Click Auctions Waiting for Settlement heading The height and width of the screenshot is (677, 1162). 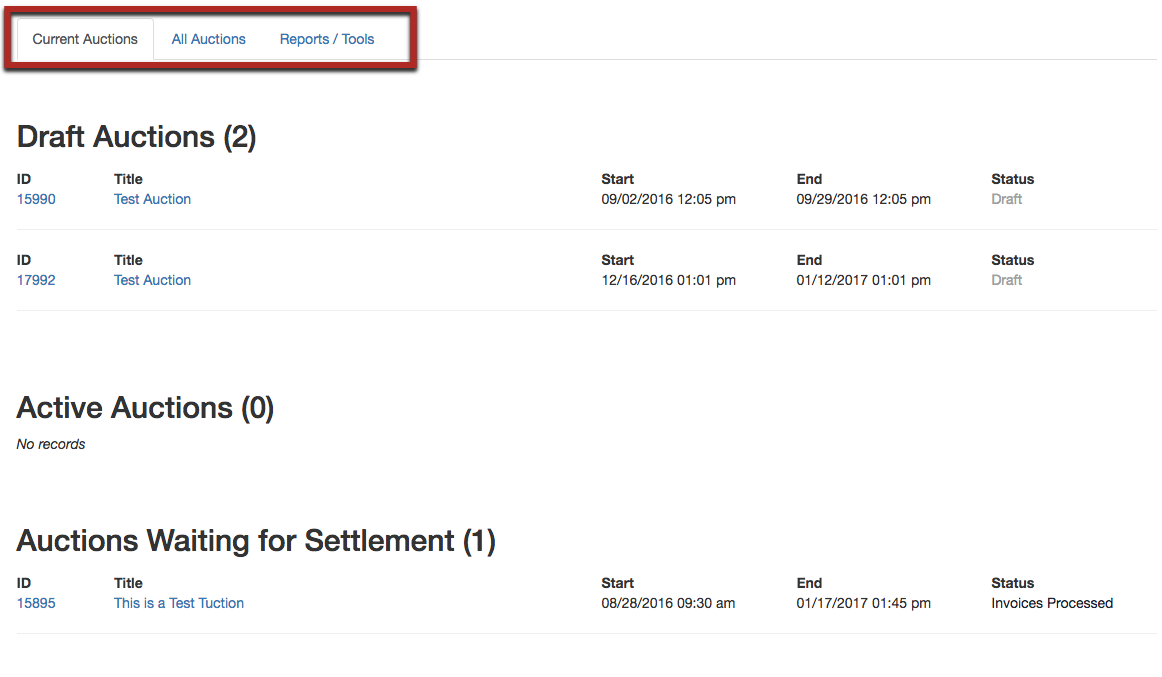(x=256, y=541)
